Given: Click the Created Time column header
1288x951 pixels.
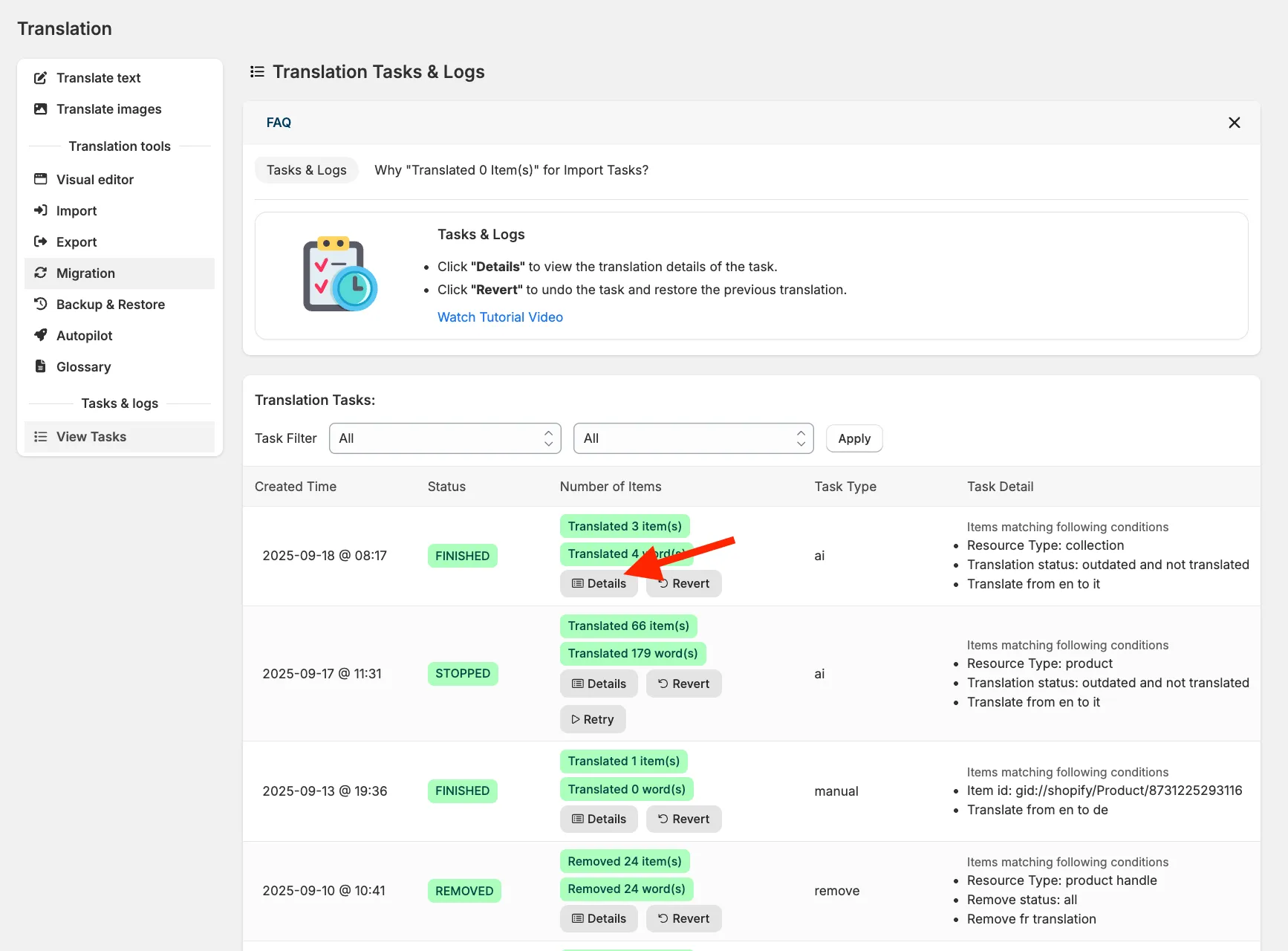Looking at the screenshot, I should pos(296,487).
